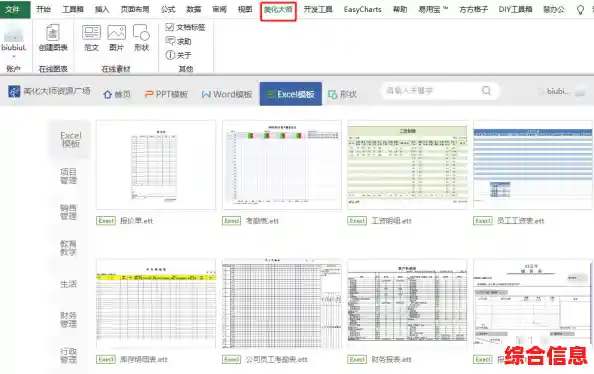Open the 报价单 template preview thumbnail

click(156, 165)
